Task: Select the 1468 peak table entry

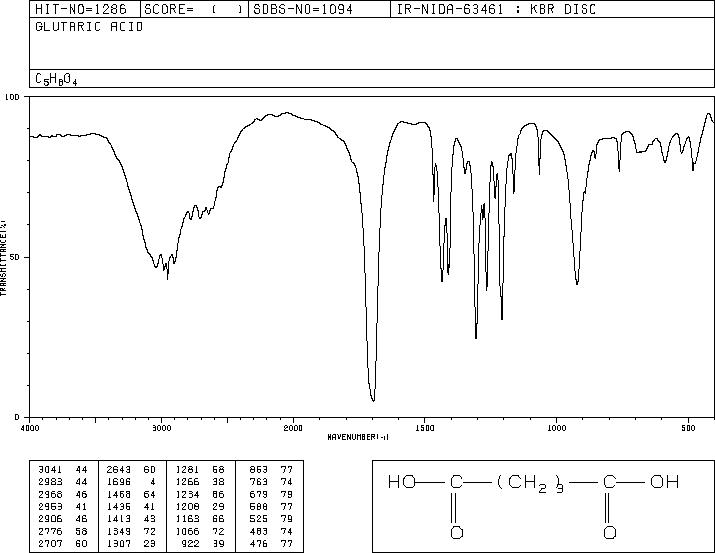Action: 119,494
